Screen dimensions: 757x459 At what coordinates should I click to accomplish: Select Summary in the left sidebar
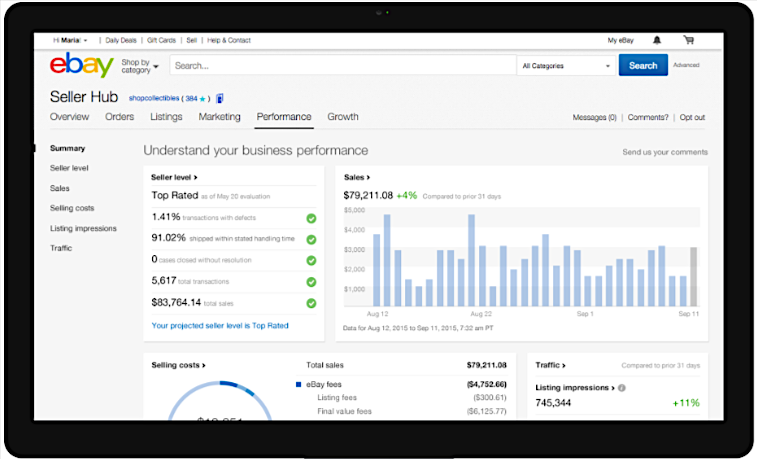point(68,148)
